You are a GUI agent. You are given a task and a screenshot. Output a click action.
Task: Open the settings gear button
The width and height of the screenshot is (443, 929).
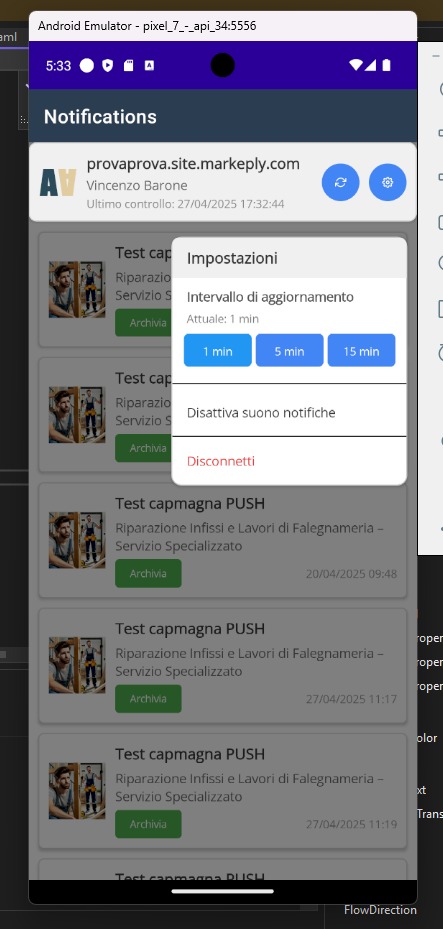(x=387, y=182)
